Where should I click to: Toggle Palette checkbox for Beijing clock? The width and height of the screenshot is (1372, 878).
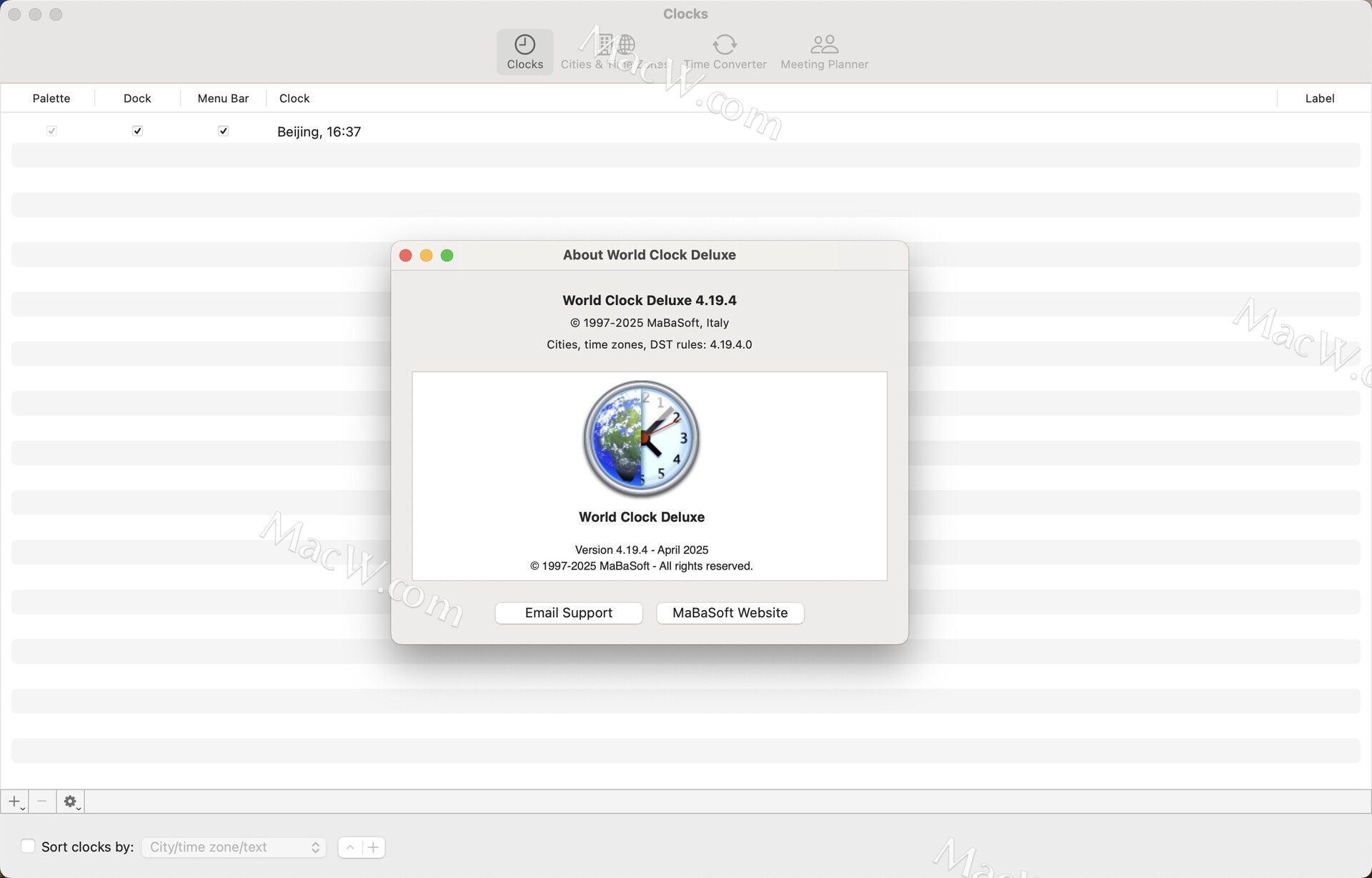coord(51,131)
